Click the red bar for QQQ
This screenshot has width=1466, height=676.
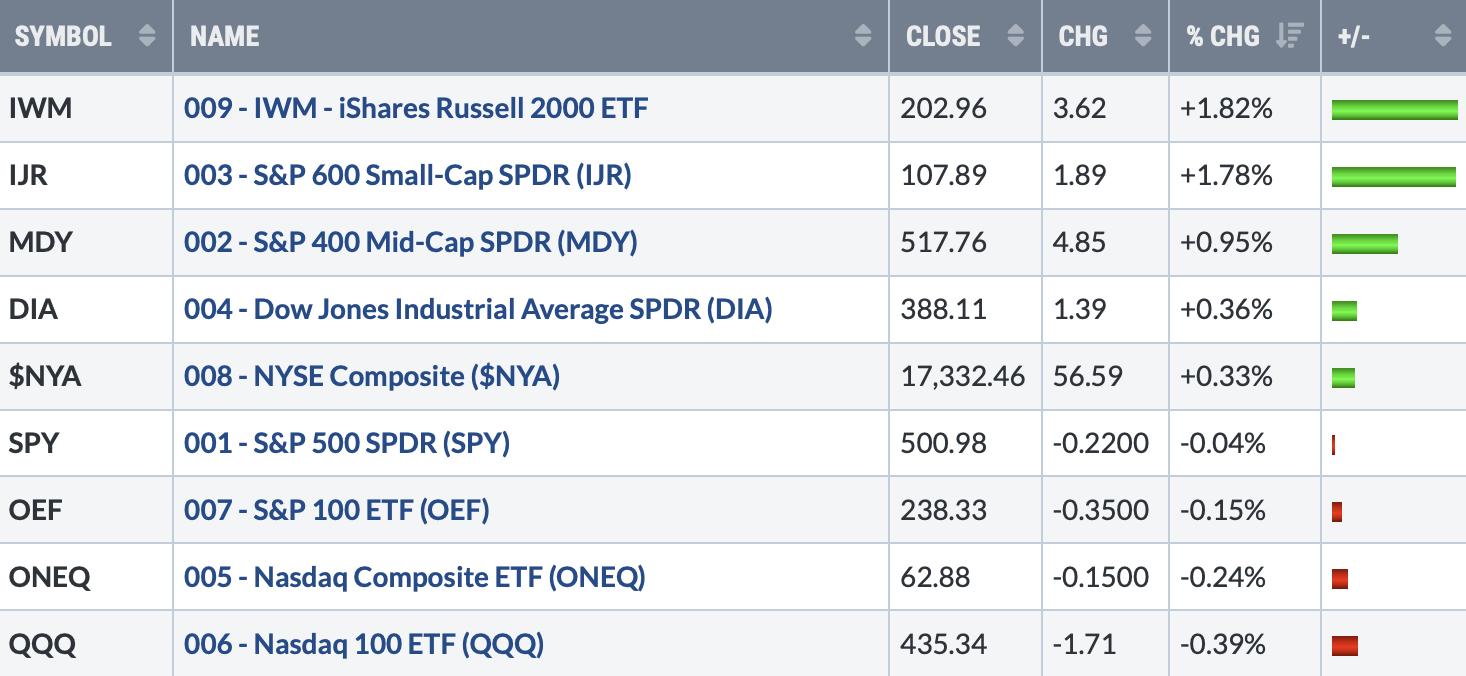(x=1345, y=645)
